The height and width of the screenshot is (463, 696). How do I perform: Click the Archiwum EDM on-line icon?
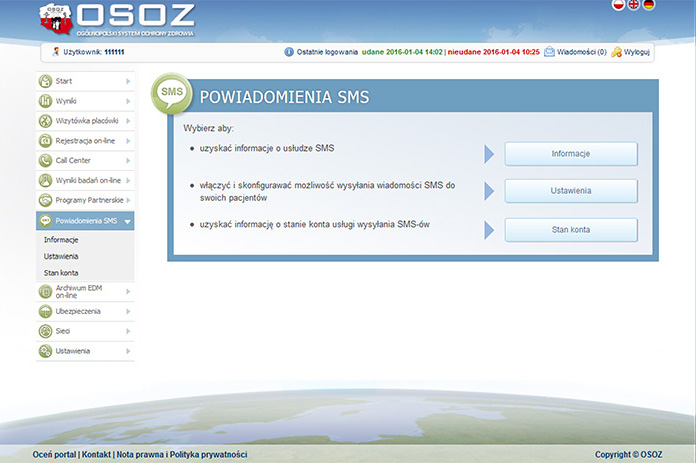[x=45, y=292]
